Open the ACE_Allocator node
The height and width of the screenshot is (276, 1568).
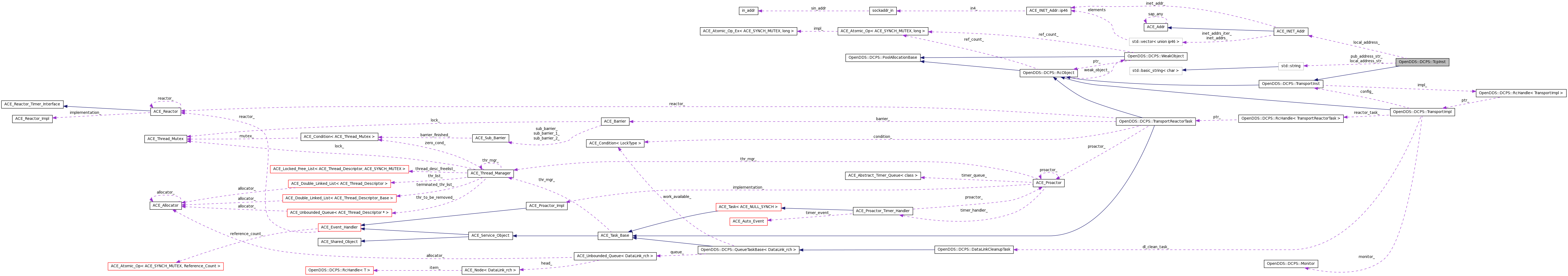click(166, 206)
